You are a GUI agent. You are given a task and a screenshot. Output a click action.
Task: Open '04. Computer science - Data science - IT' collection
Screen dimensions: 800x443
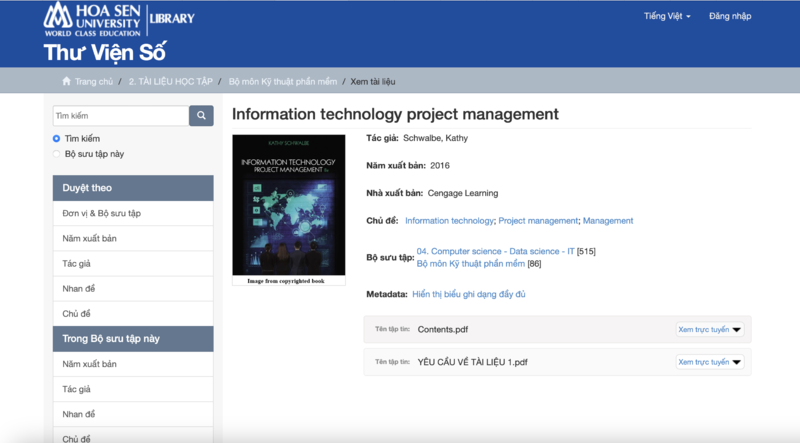point(496,251)
